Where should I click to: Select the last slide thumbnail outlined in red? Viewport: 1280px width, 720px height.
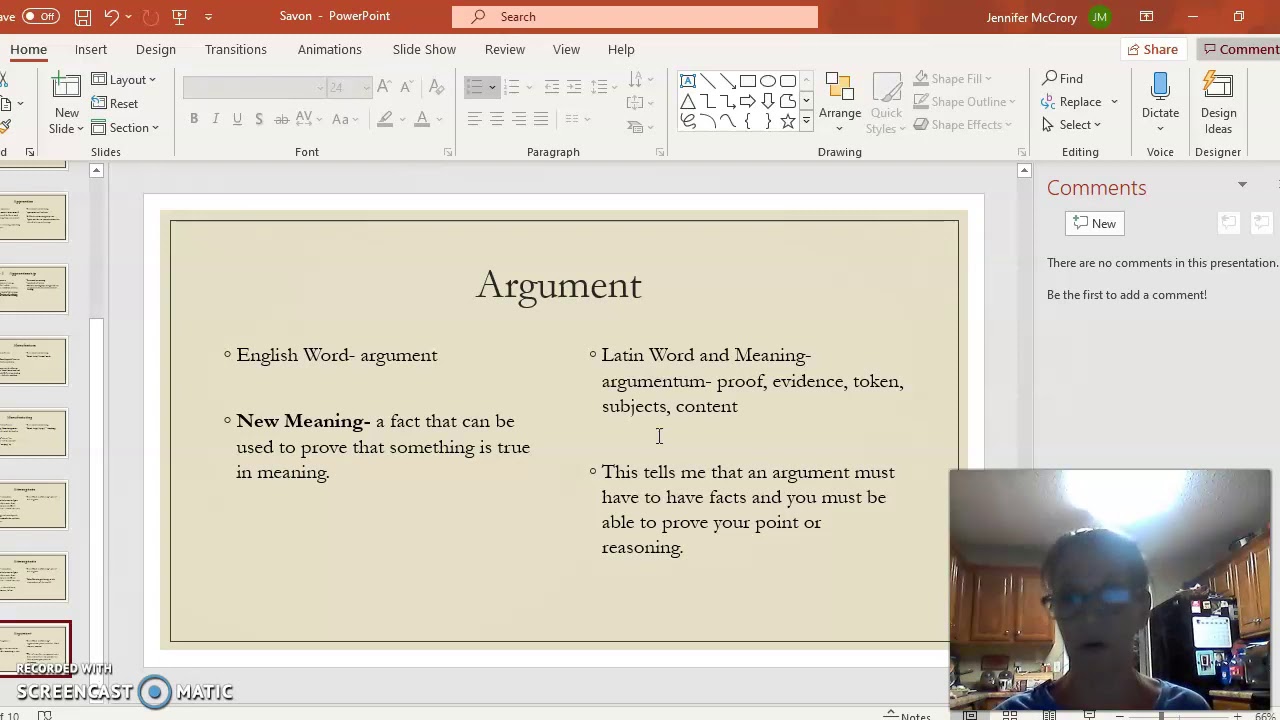34,648
